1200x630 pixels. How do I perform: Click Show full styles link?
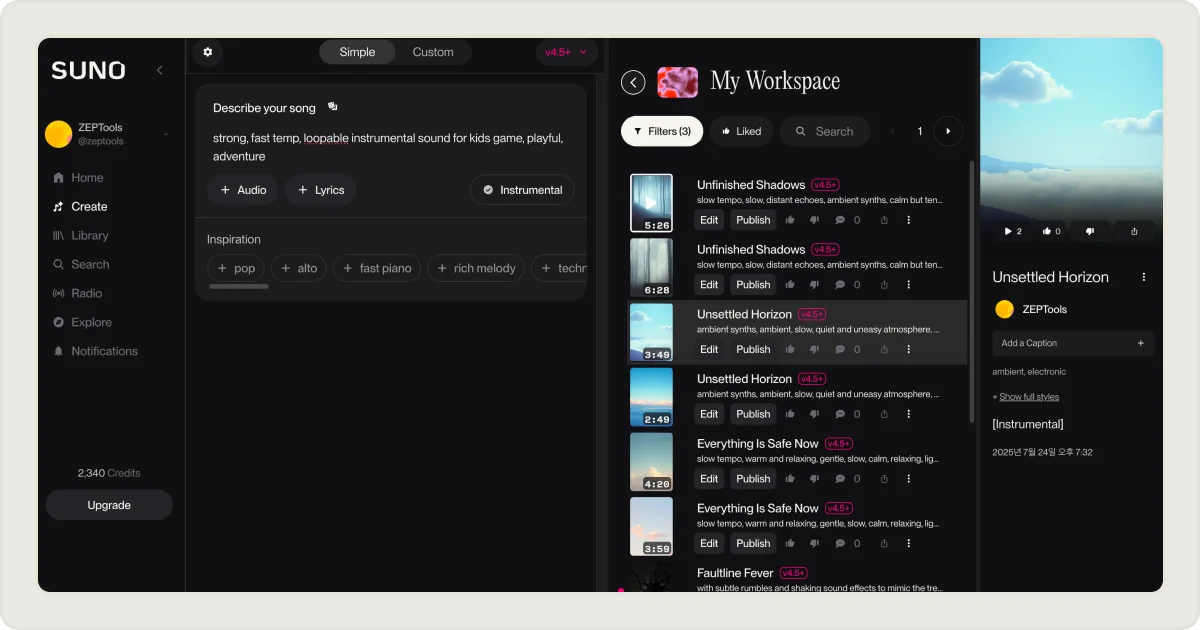(1029, 397)
